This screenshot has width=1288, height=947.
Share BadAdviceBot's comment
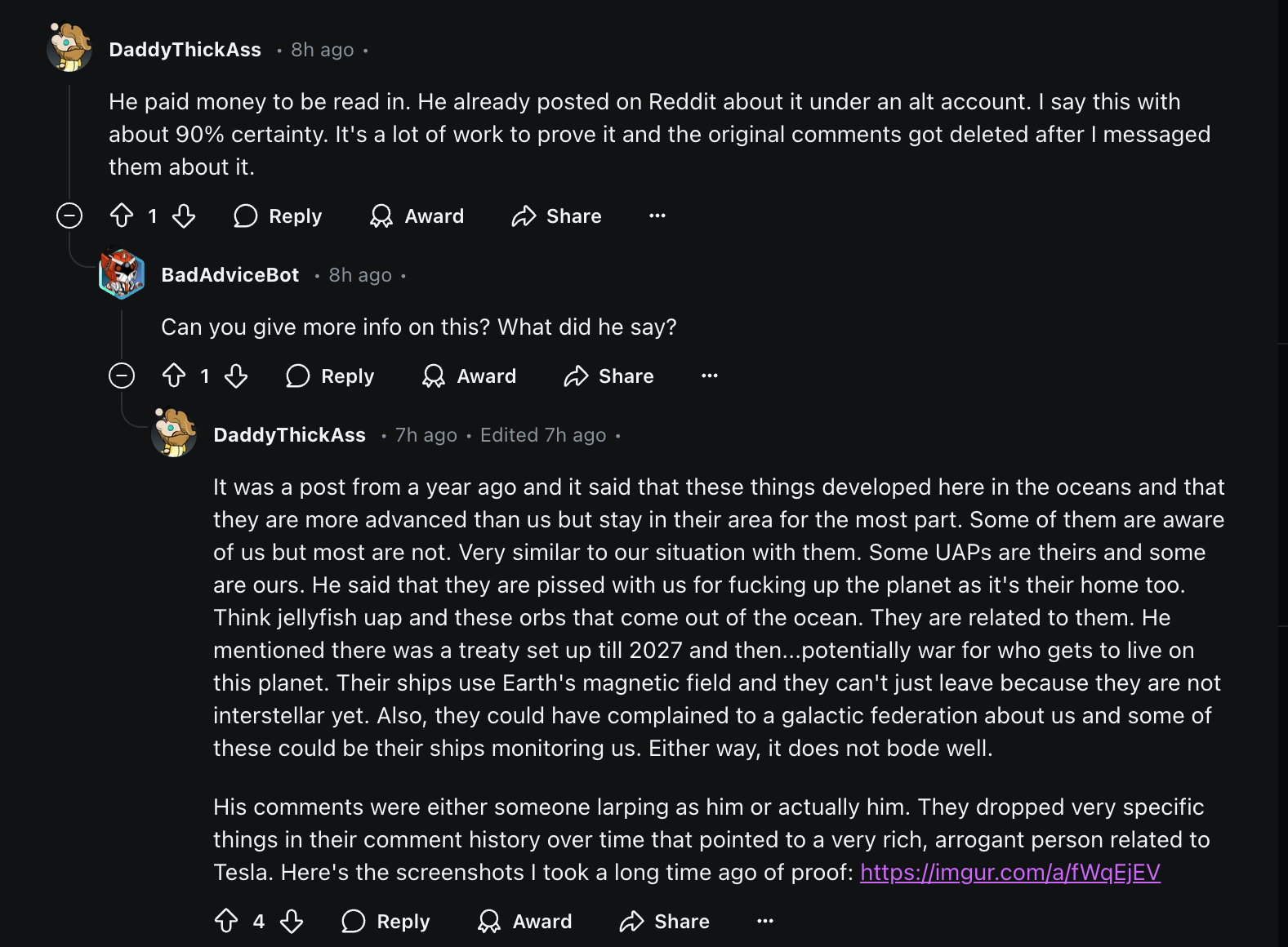pyautogui.click(x=609, y=376)
